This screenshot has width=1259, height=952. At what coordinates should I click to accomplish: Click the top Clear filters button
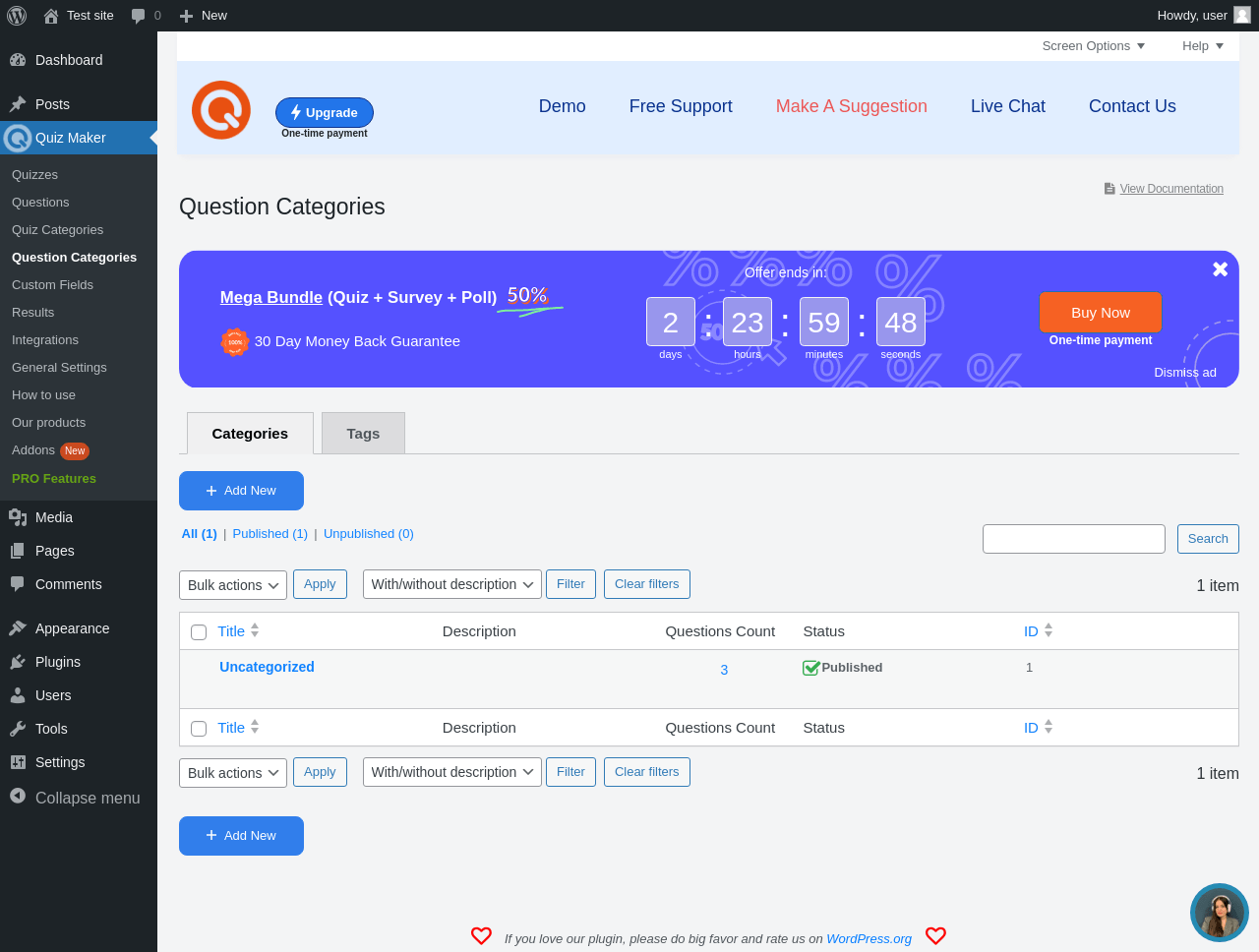[x=647, y=584]
